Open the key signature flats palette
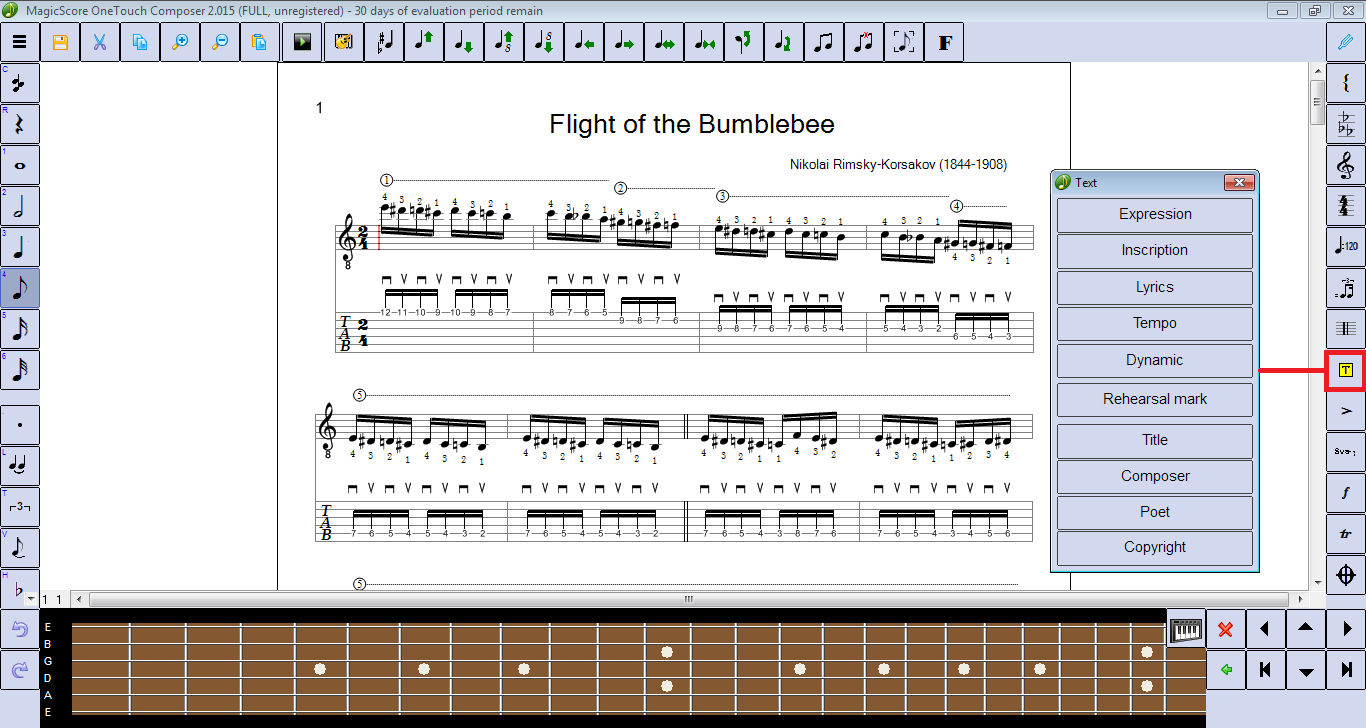1366x728 pixels. tap(1346, 124)
